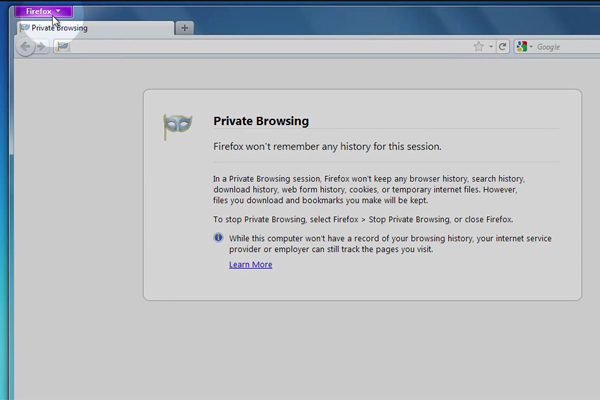The height and width of the screenshot is (400, 600).
Task: Click the Private Browsing heading text
Action: tap(261, 121)
